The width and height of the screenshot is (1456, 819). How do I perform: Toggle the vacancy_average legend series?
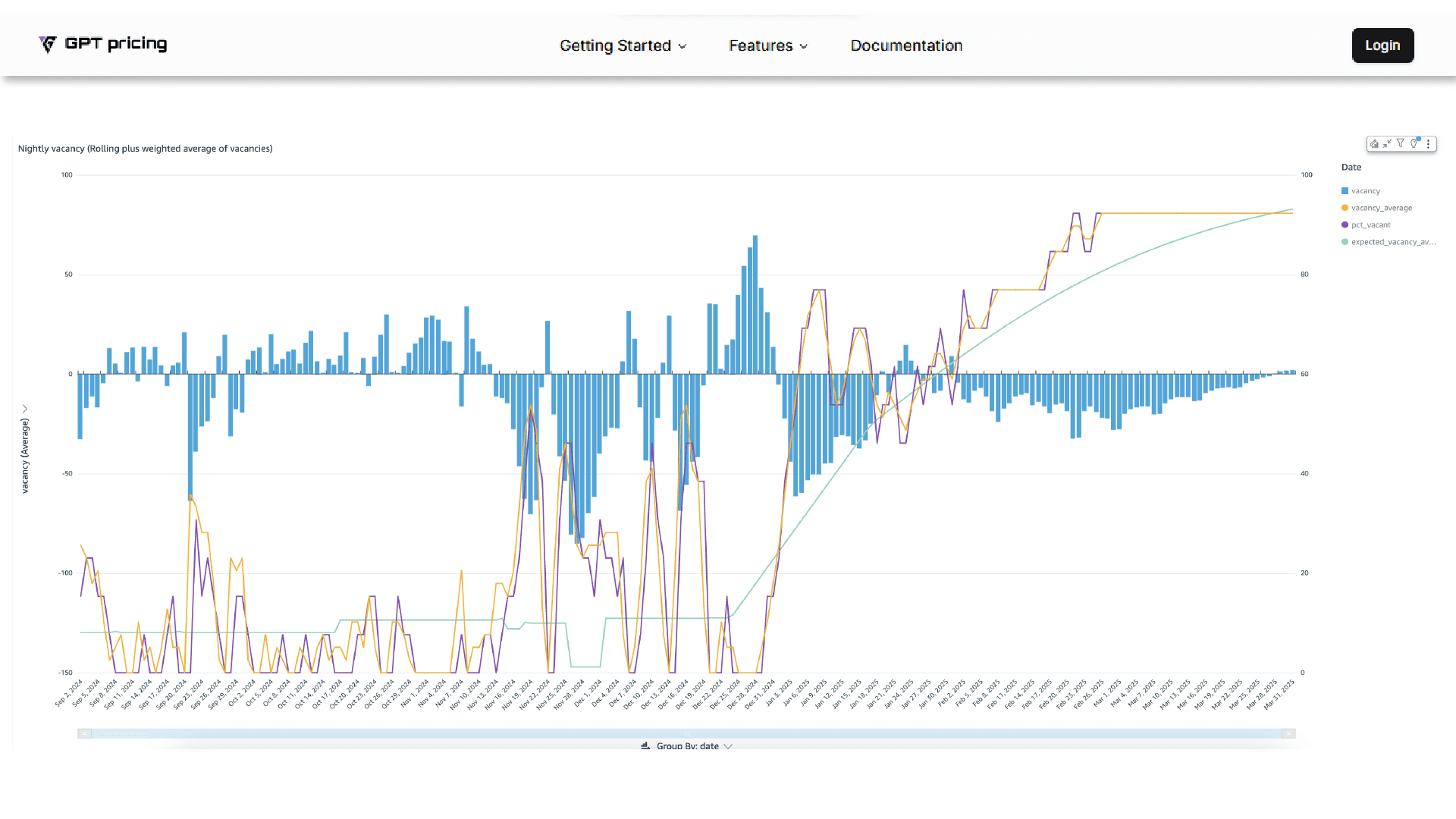(x=1381, y=208)
